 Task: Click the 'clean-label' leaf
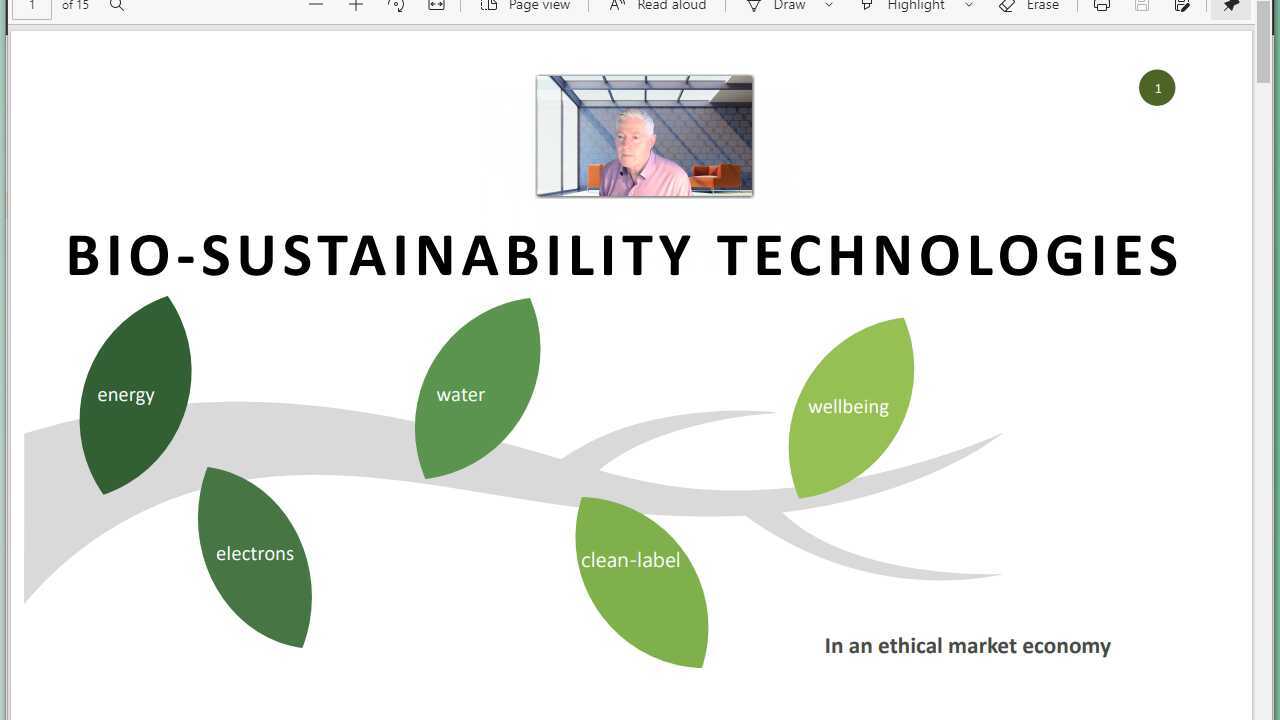point(641,582)
